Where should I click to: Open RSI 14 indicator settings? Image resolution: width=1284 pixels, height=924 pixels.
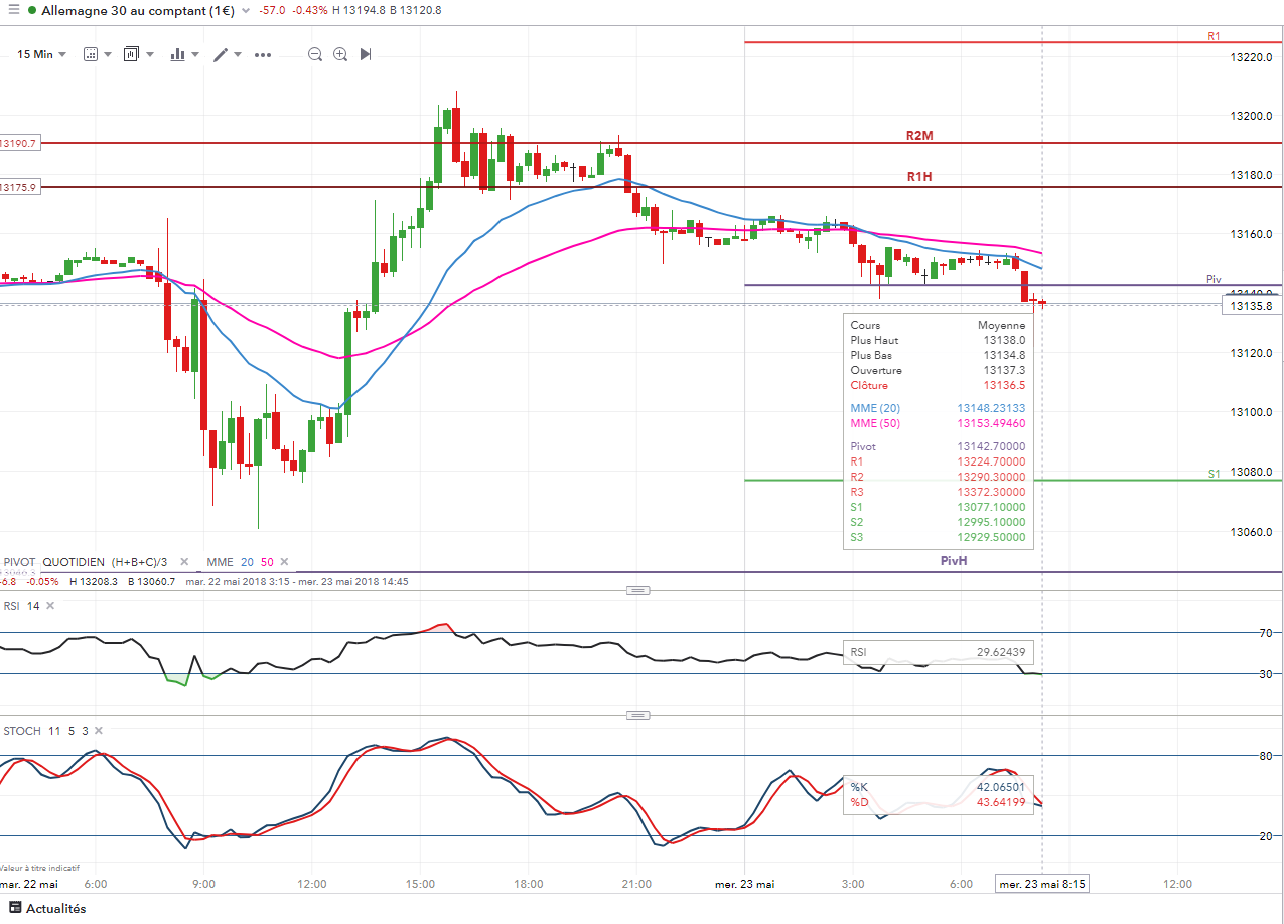point(21,606)
